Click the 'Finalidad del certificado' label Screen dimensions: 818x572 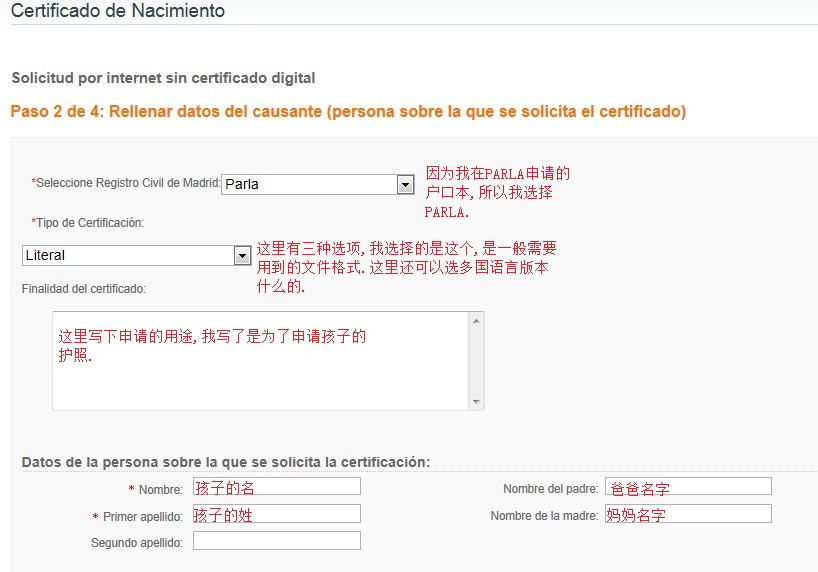pyautogui.click(x=84, y=289)
